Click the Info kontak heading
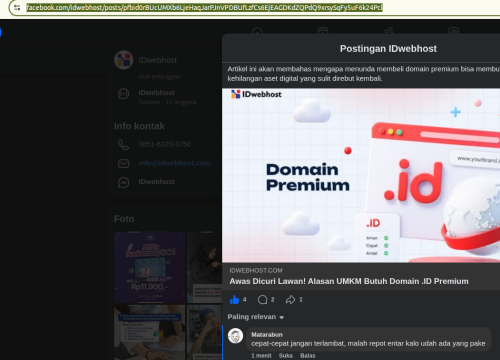500x360 pixels. coord(139,126)
